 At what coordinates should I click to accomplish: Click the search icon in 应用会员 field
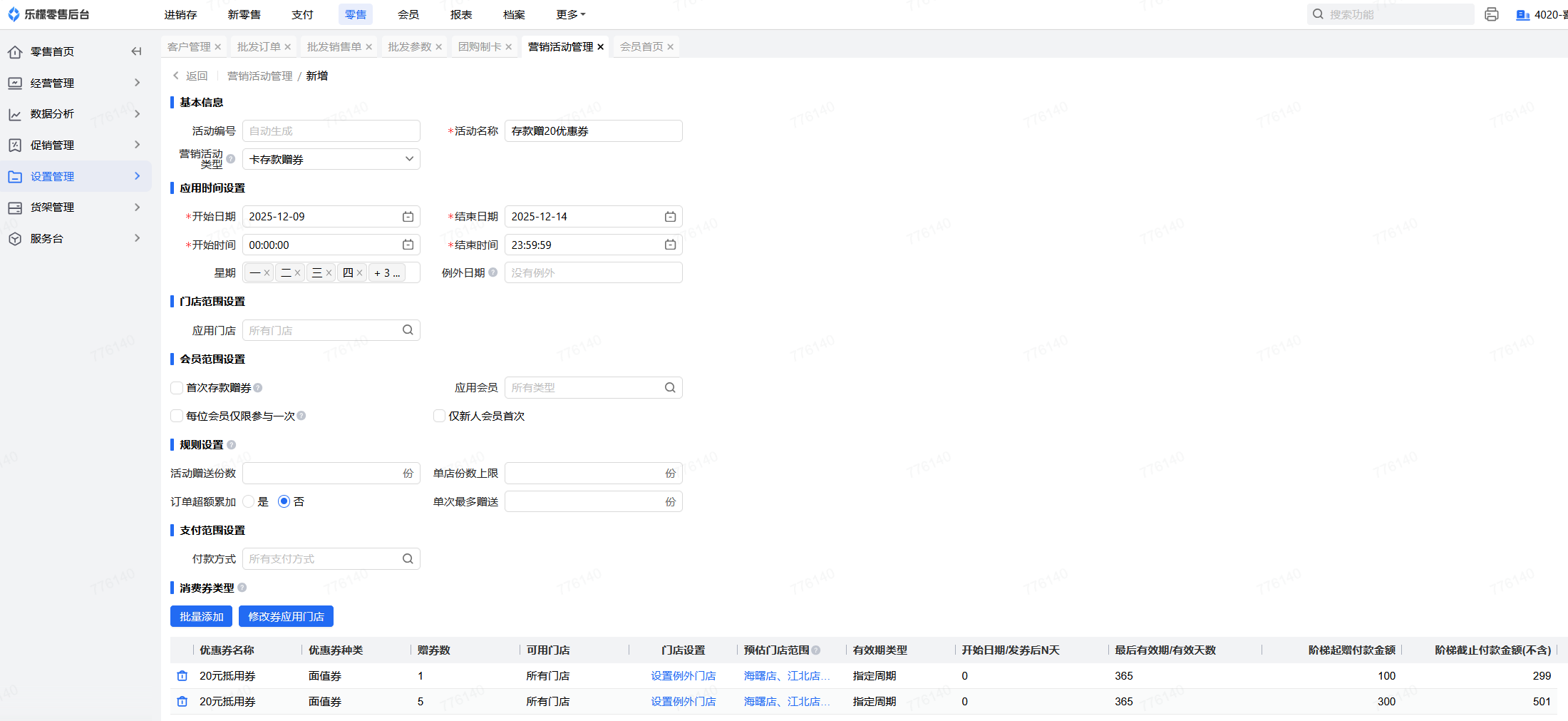tap(670, 387)
